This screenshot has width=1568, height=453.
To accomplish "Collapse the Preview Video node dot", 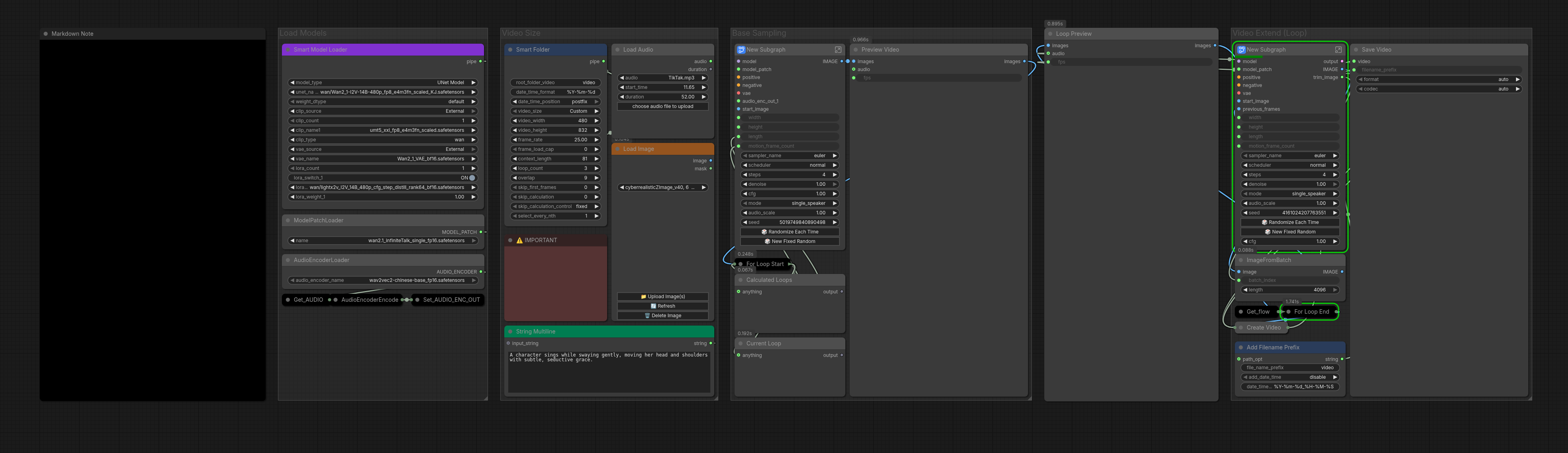I will [856, 49].
